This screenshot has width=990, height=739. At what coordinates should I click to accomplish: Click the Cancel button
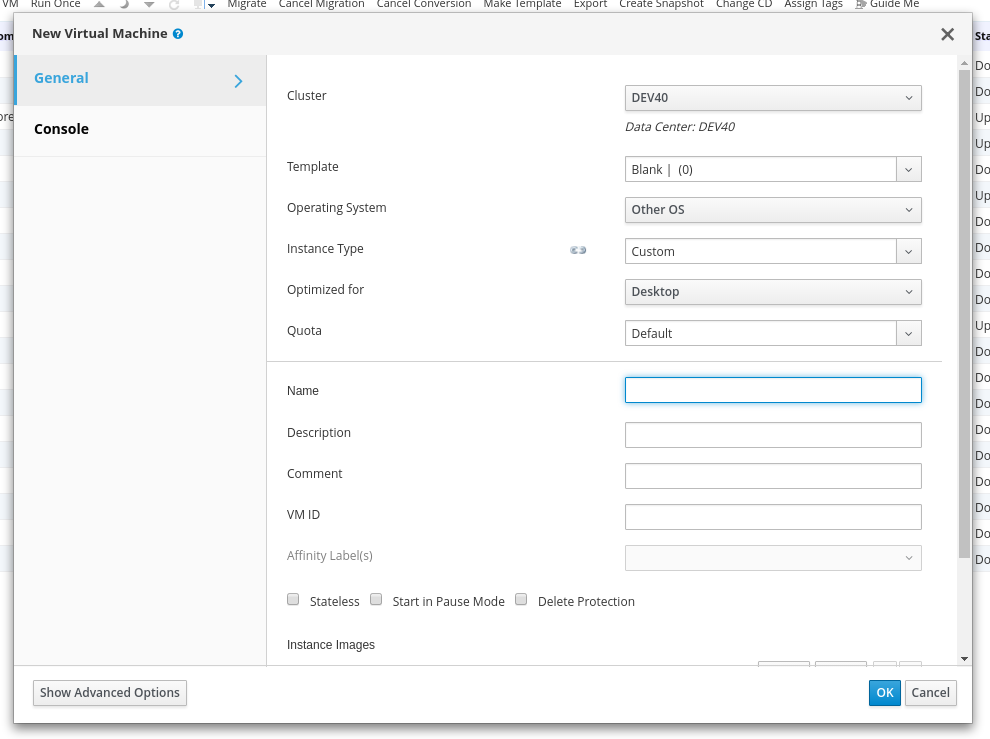(930, 692)
